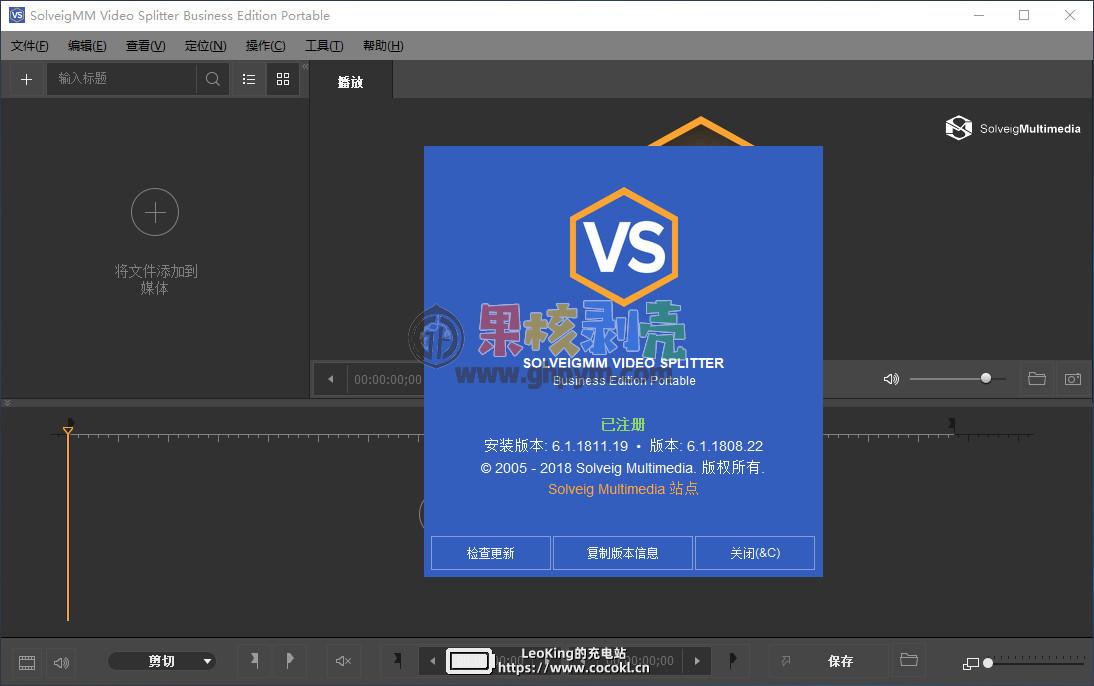Open the 帮助(H) menu

(x=383, y=46)
